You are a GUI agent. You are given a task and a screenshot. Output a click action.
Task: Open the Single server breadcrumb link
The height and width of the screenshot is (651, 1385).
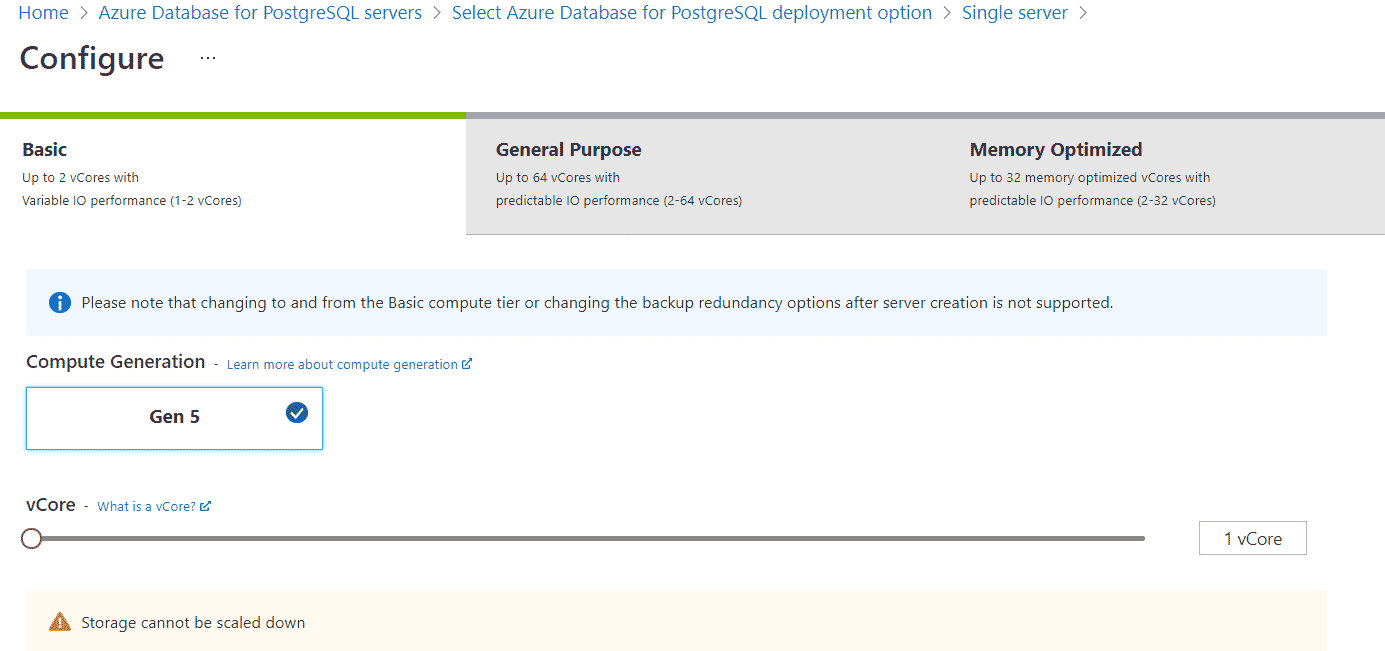click(1015, 12)
